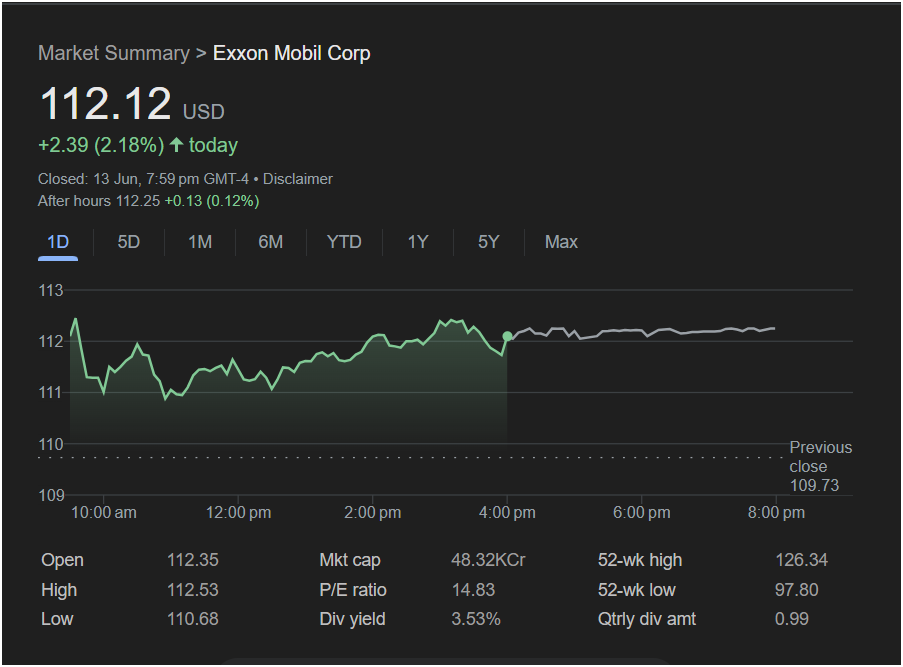
Task: Click the Low value 110.68
Action: pyautogui.click(x=193, y=619)
